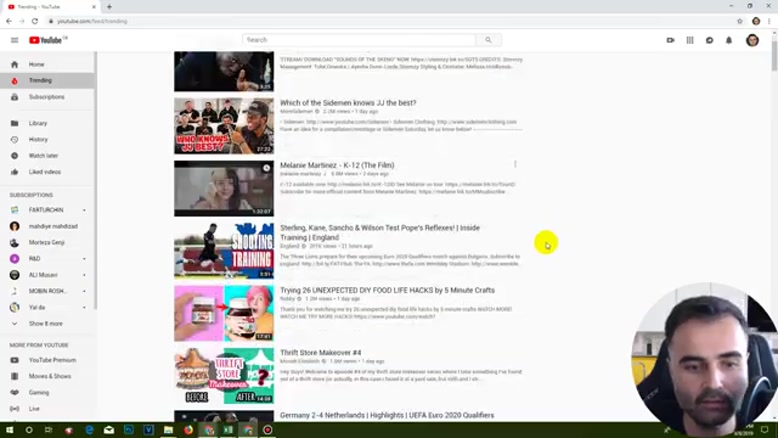The width and height of the screenshot is (778, 438).
Task: Open Melanie Martinez K-12 video thumbnail
Action: [x=224, y=188]
